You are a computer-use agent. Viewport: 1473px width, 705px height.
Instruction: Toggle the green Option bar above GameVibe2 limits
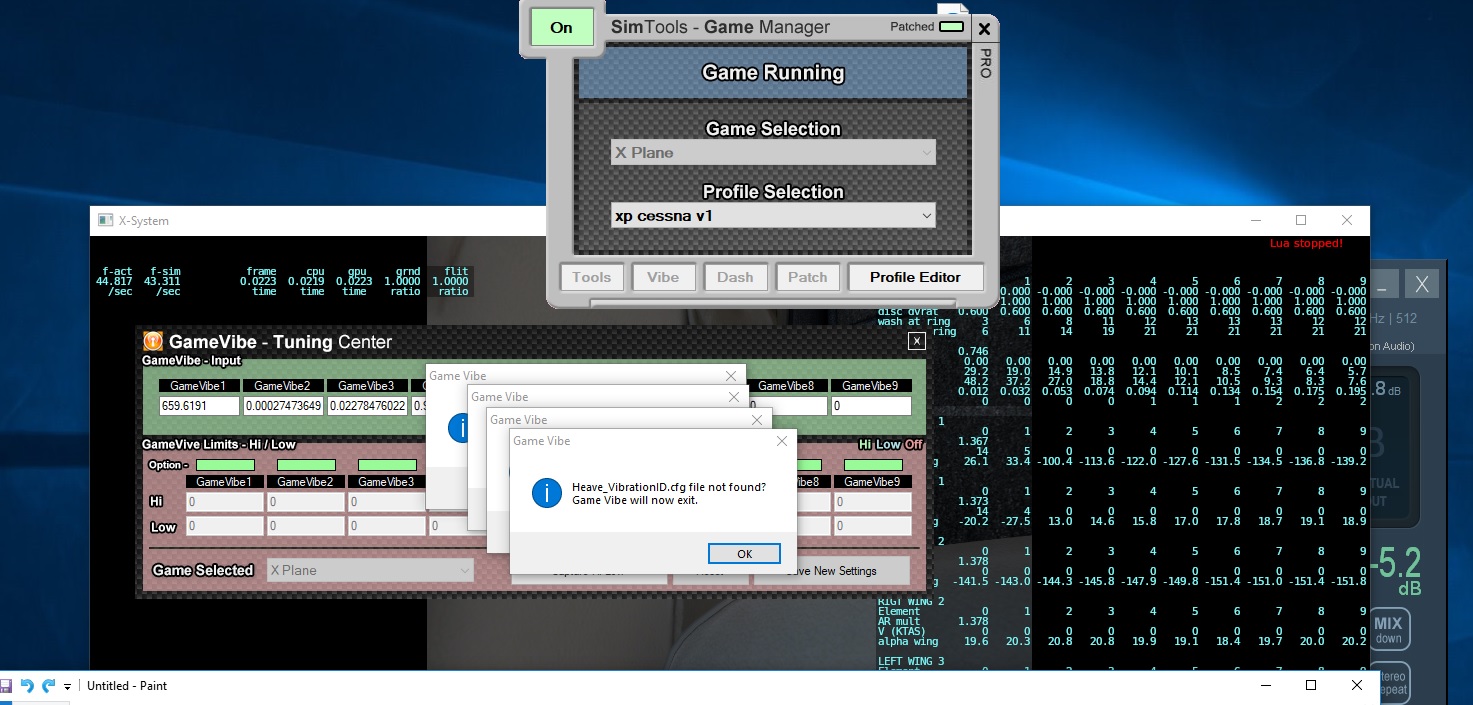306,465
